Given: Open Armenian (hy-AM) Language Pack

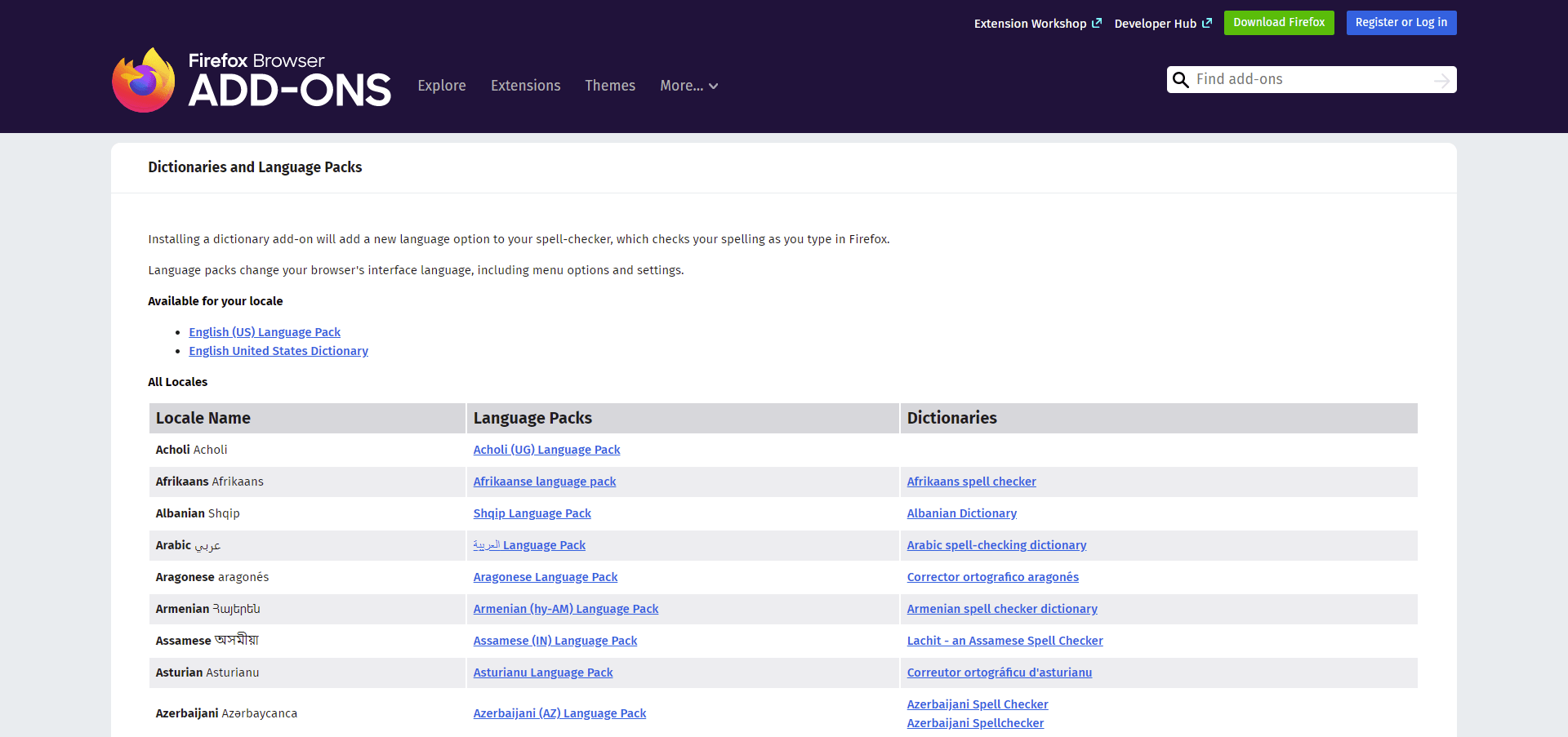Looking at the screenshot, I should pos(566,609).
